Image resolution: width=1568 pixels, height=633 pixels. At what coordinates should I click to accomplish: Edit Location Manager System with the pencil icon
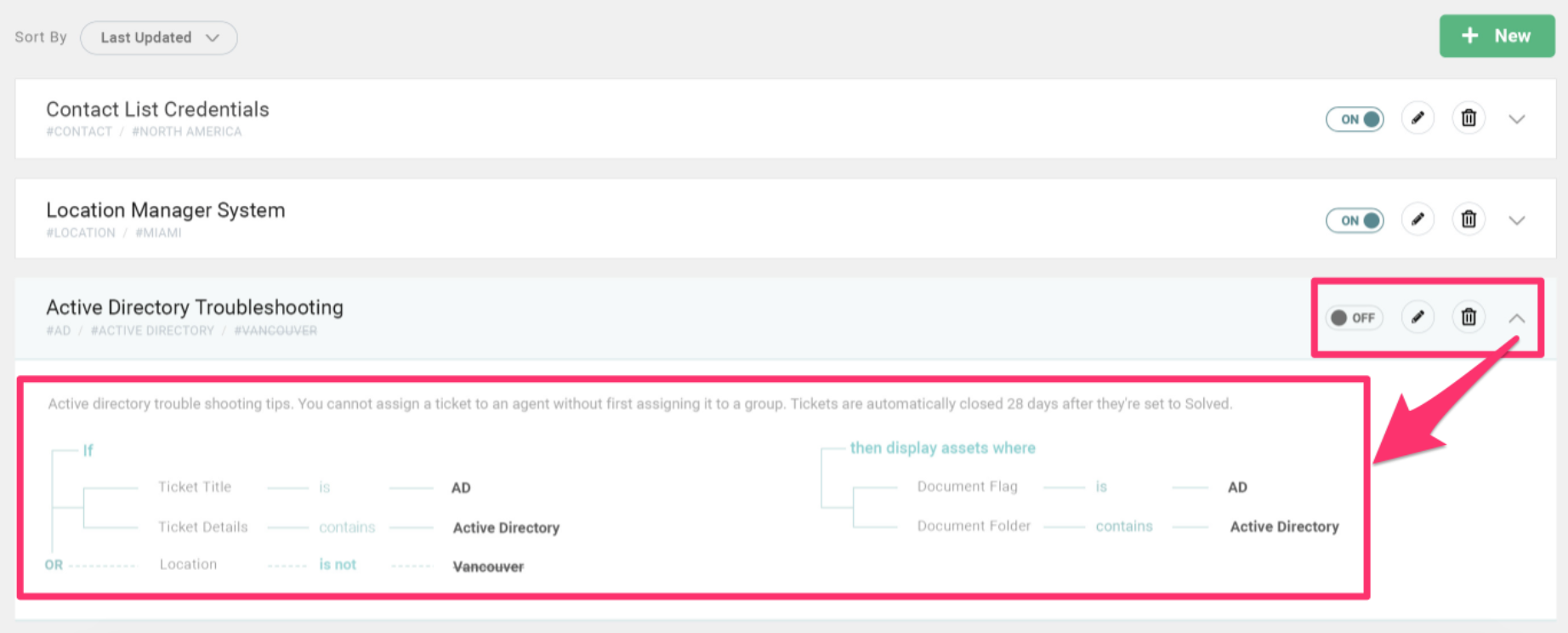1417,220
